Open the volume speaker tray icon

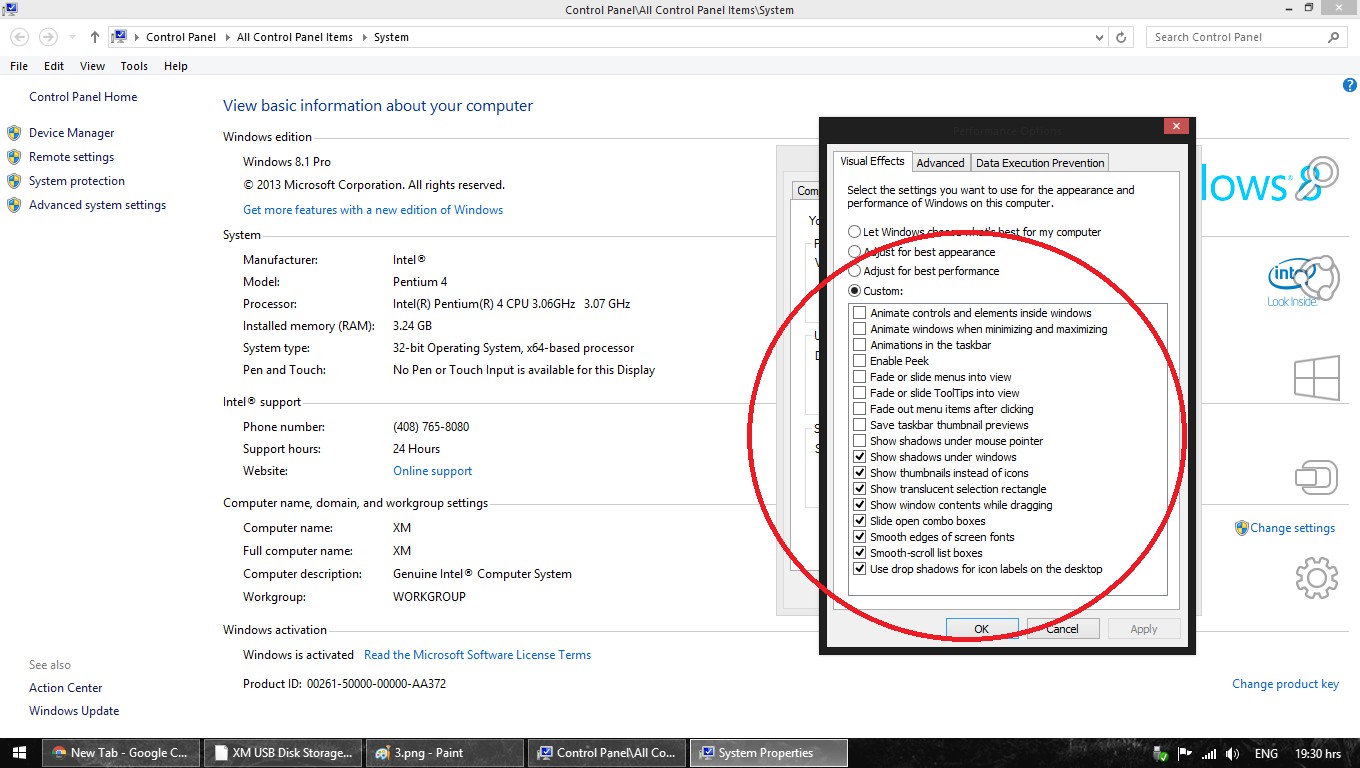[1233, 754]
